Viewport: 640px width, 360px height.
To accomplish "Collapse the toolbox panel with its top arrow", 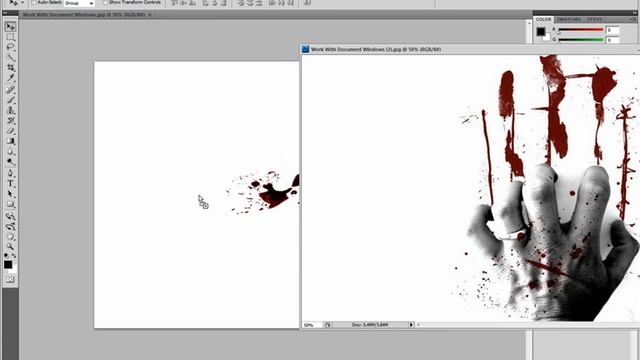I will pyautogui.click(x=5, y=13).
